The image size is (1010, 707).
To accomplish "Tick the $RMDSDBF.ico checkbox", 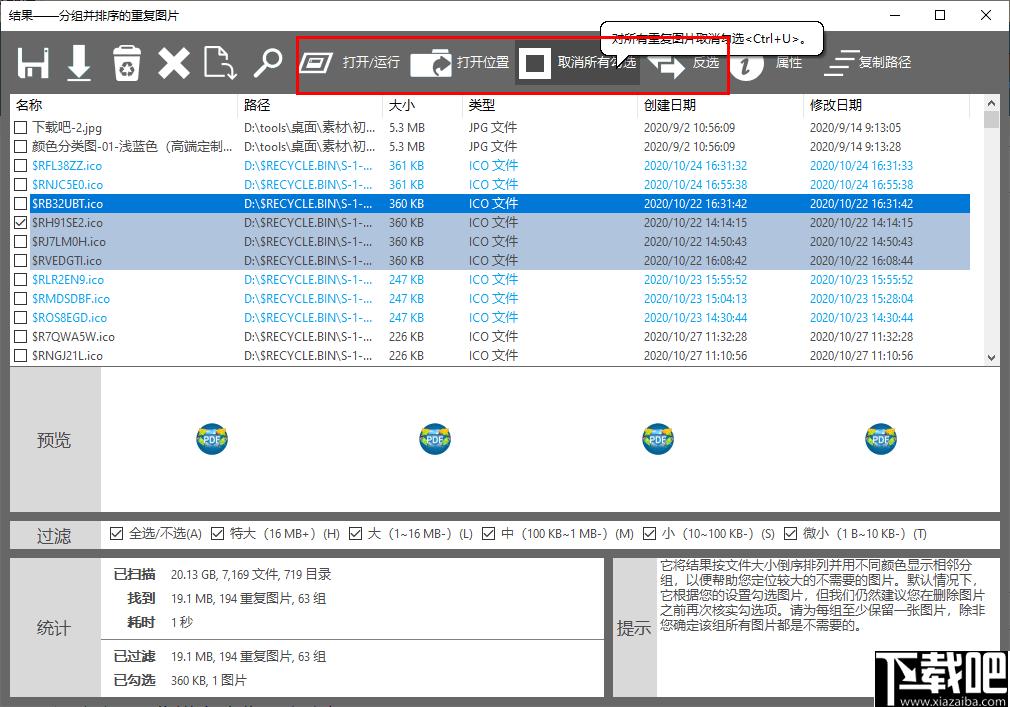I will tap(21, 298).
